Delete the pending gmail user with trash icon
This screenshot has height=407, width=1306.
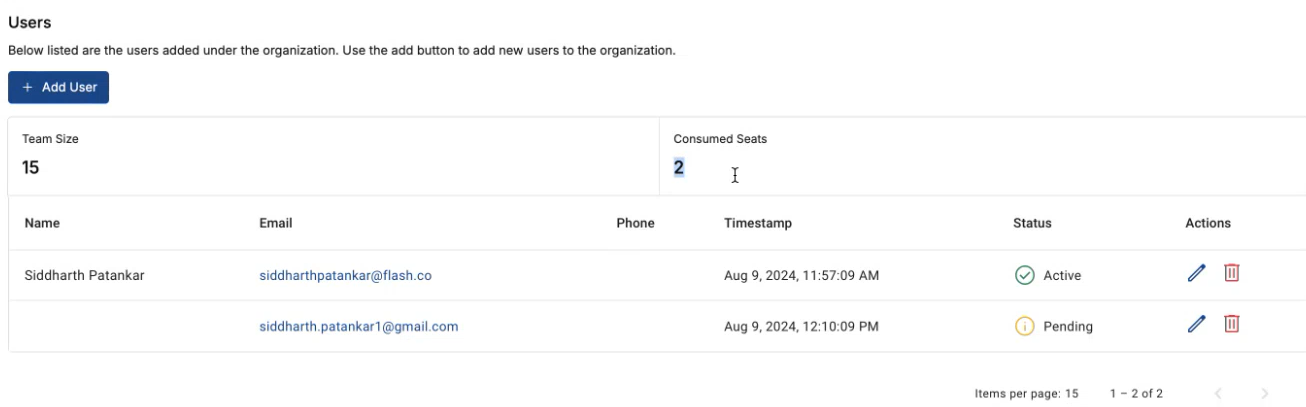[x=1232, y=323]
